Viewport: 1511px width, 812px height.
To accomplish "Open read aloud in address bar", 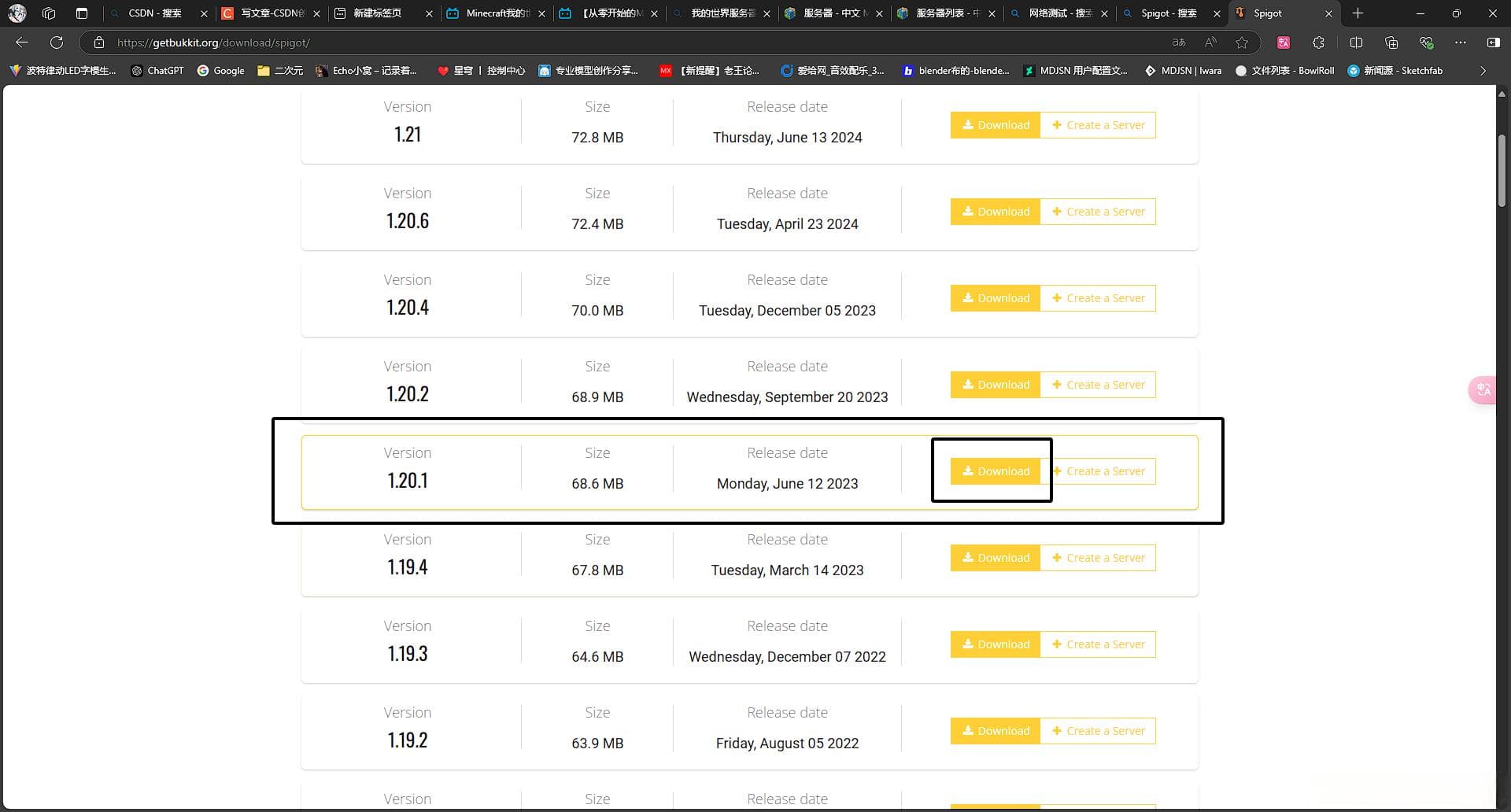I will tap(1210, 42).
